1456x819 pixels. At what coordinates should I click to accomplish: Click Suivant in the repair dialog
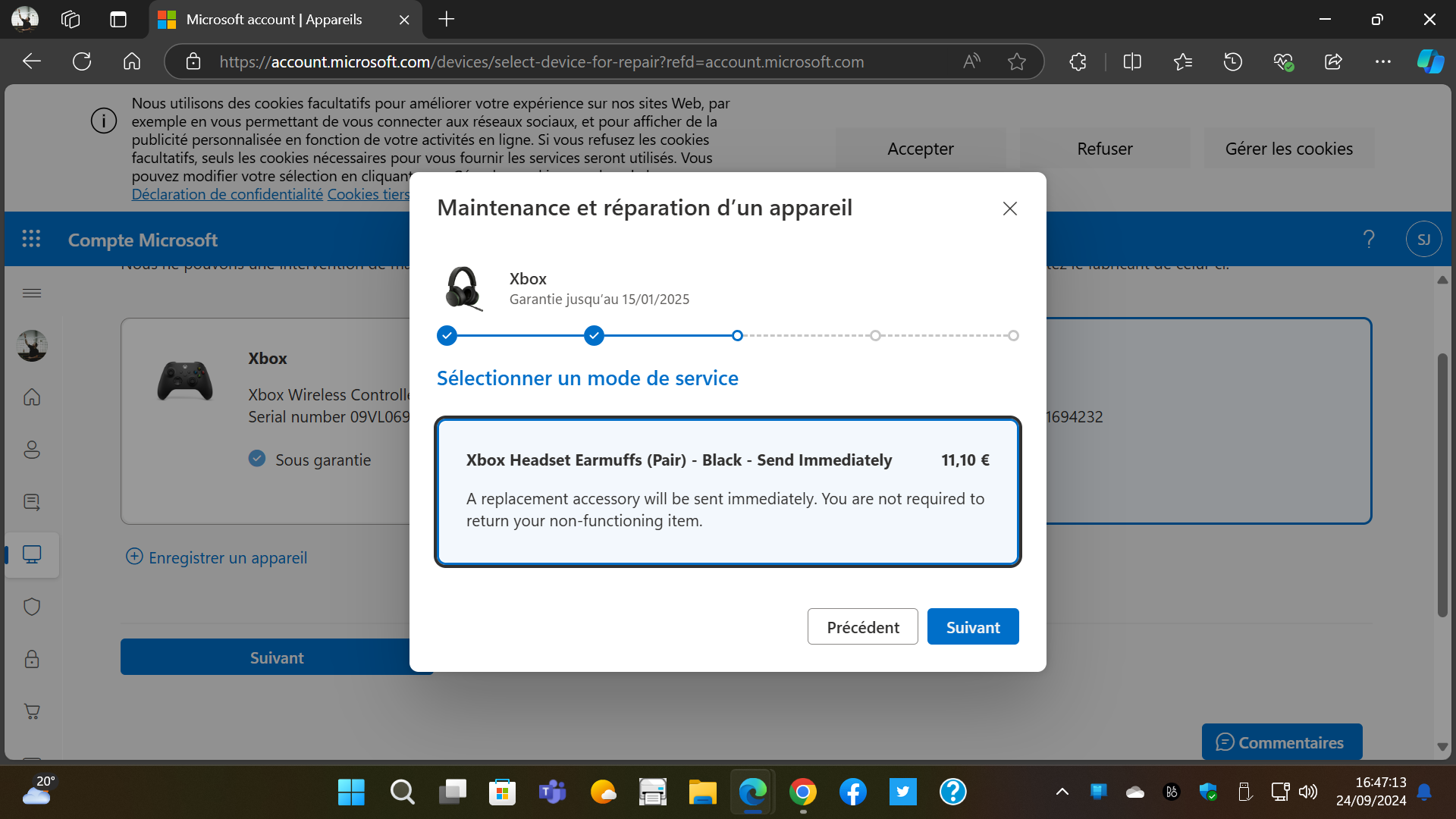[x=973, y=627]
